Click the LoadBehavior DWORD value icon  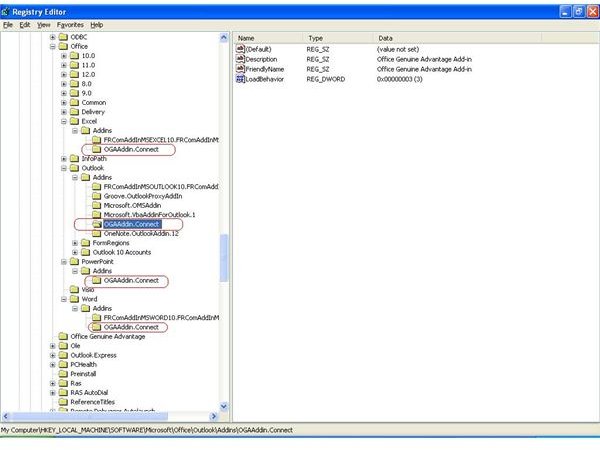point(240,79)
